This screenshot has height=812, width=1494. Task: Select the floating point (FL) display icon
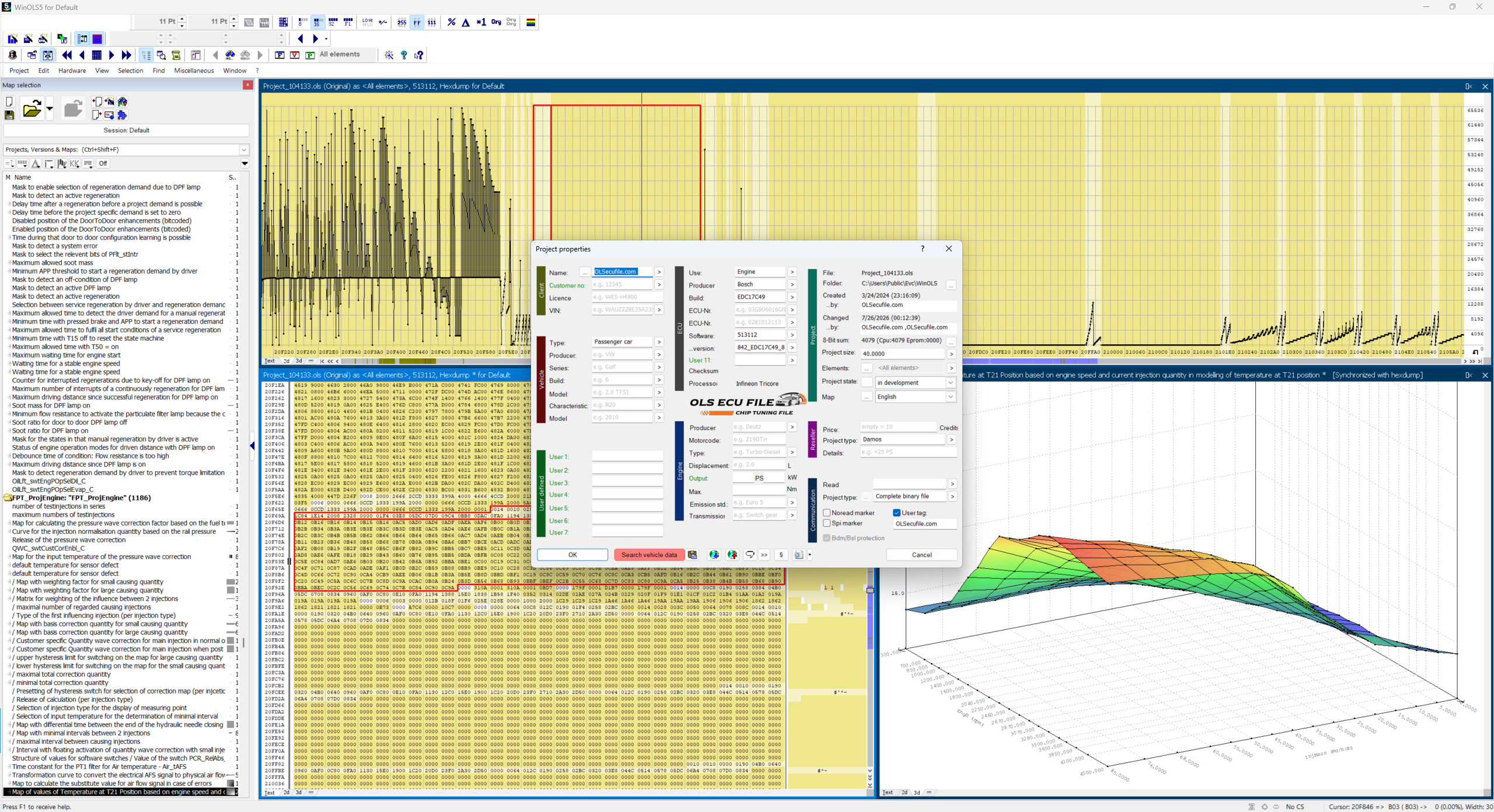click(x=348, y=22)
